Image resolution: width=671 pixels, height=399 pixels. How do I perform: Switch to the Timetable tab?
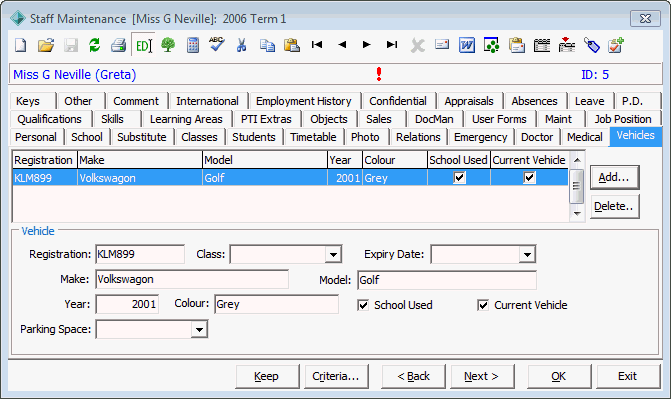313,137
